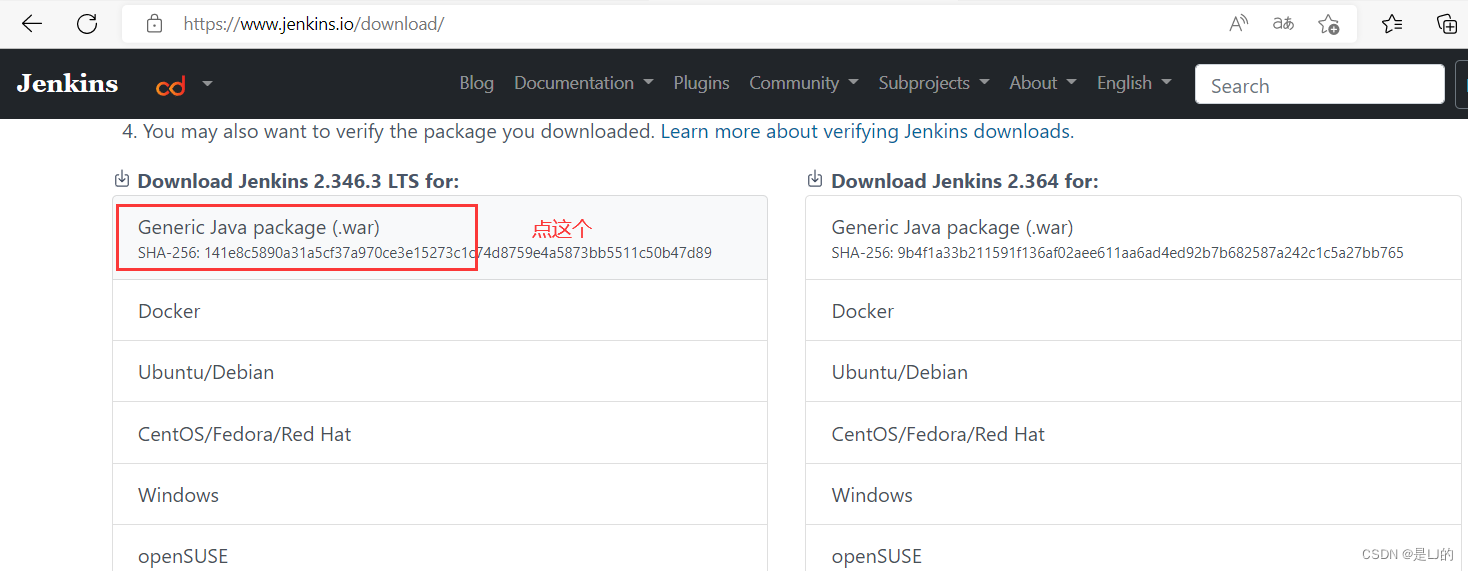1468x571 pixels.
Task: Open the Favorites list icon
Action: coord(1392,24)
